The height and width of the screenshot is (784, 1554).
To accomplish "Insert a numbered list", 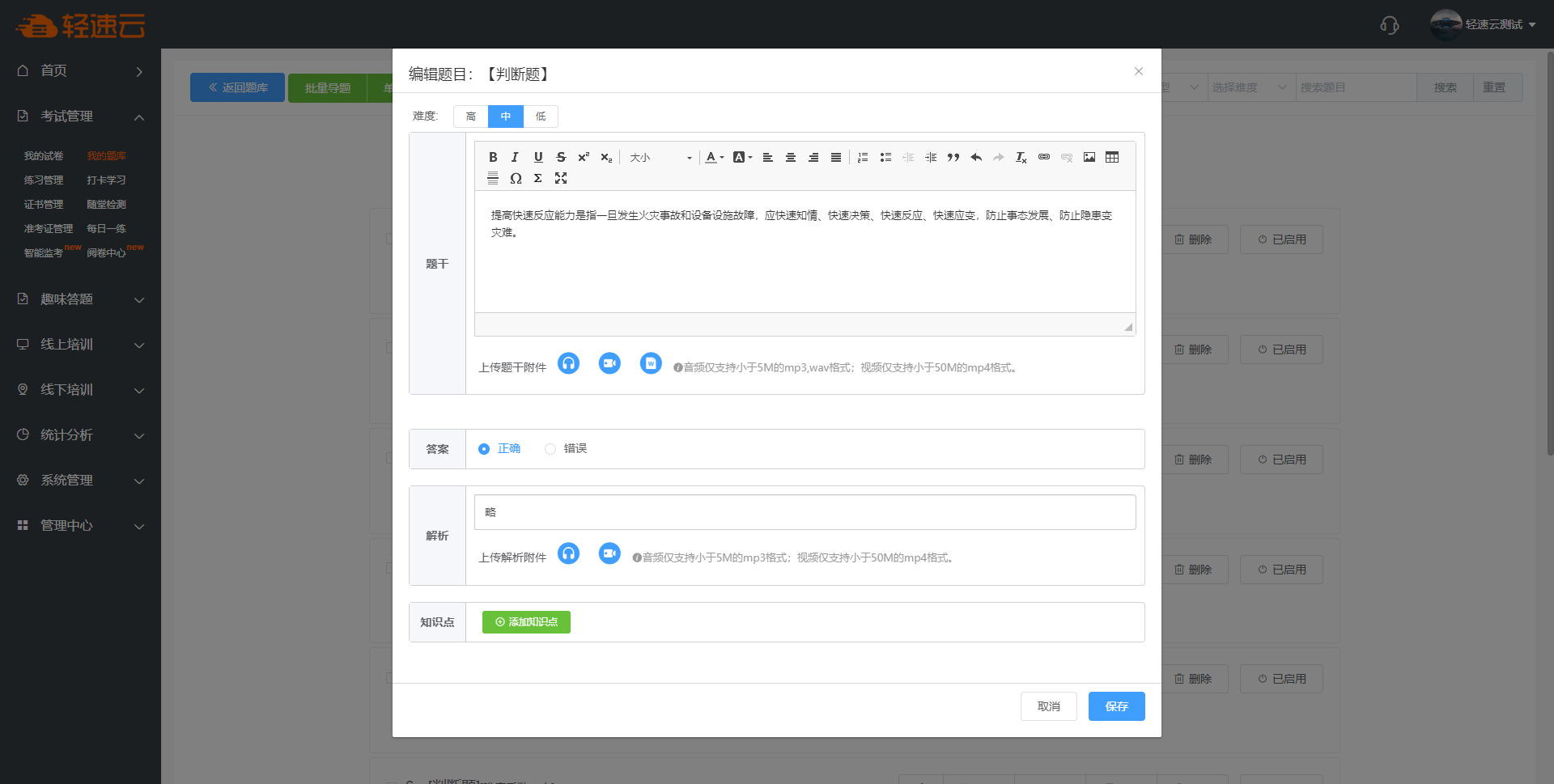I will coord(863,157).
